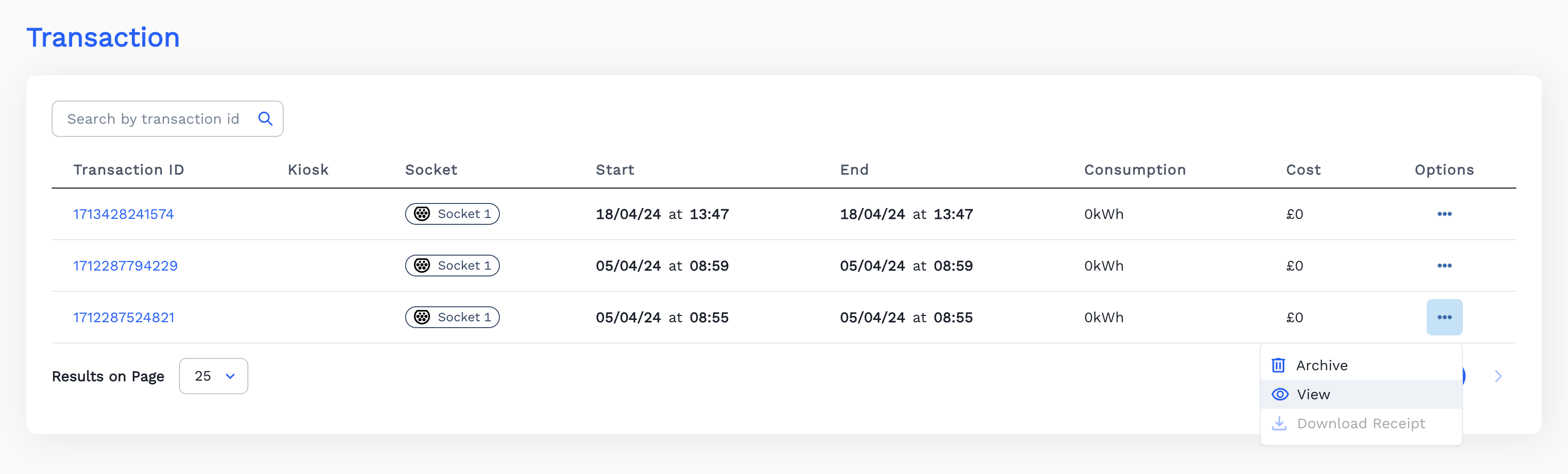Open options menu for transaction 1712287794229
The height and width of the screenshot is (474, 1568).
point(1444,266)
